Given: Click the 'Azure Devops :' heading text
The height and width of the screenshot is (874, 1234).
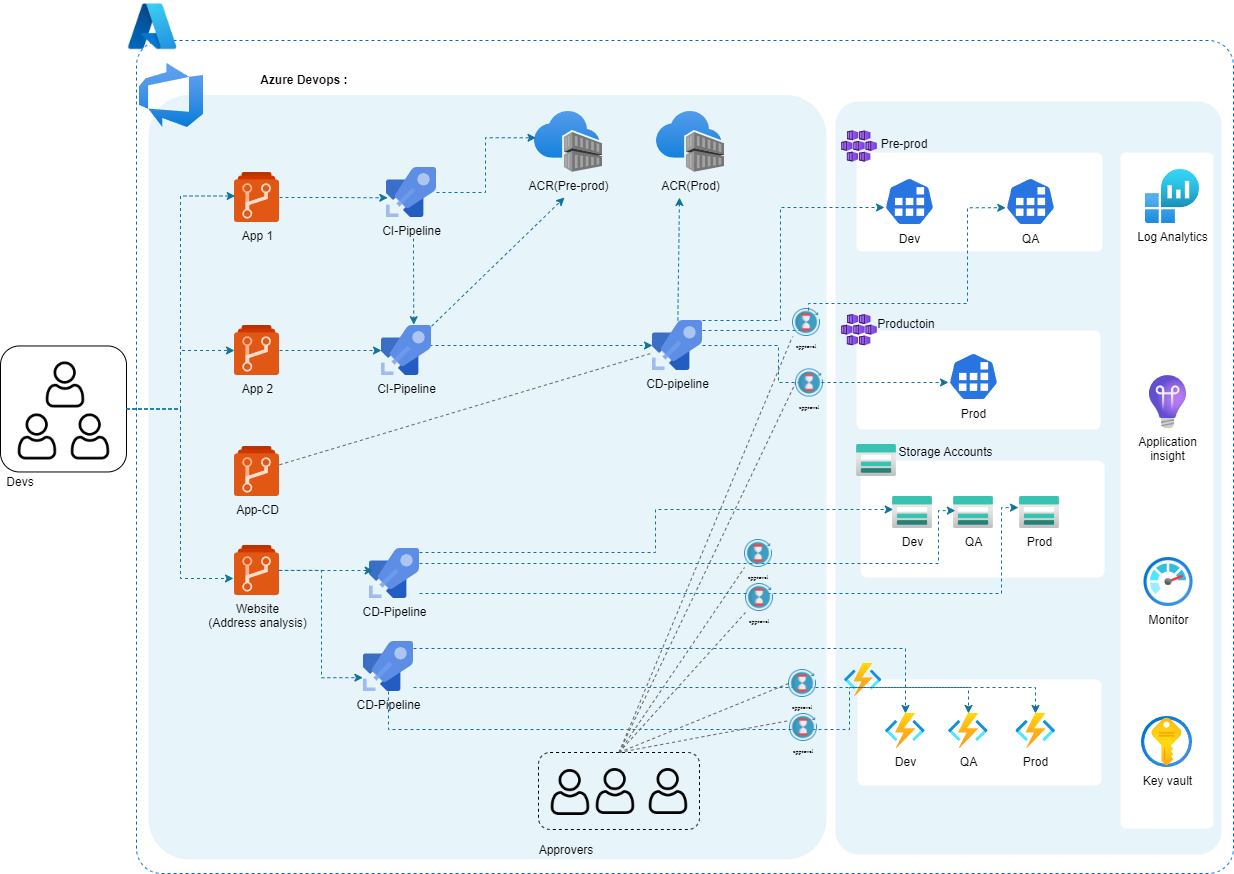Looking at the screenshot, I should tap(303, 80).
